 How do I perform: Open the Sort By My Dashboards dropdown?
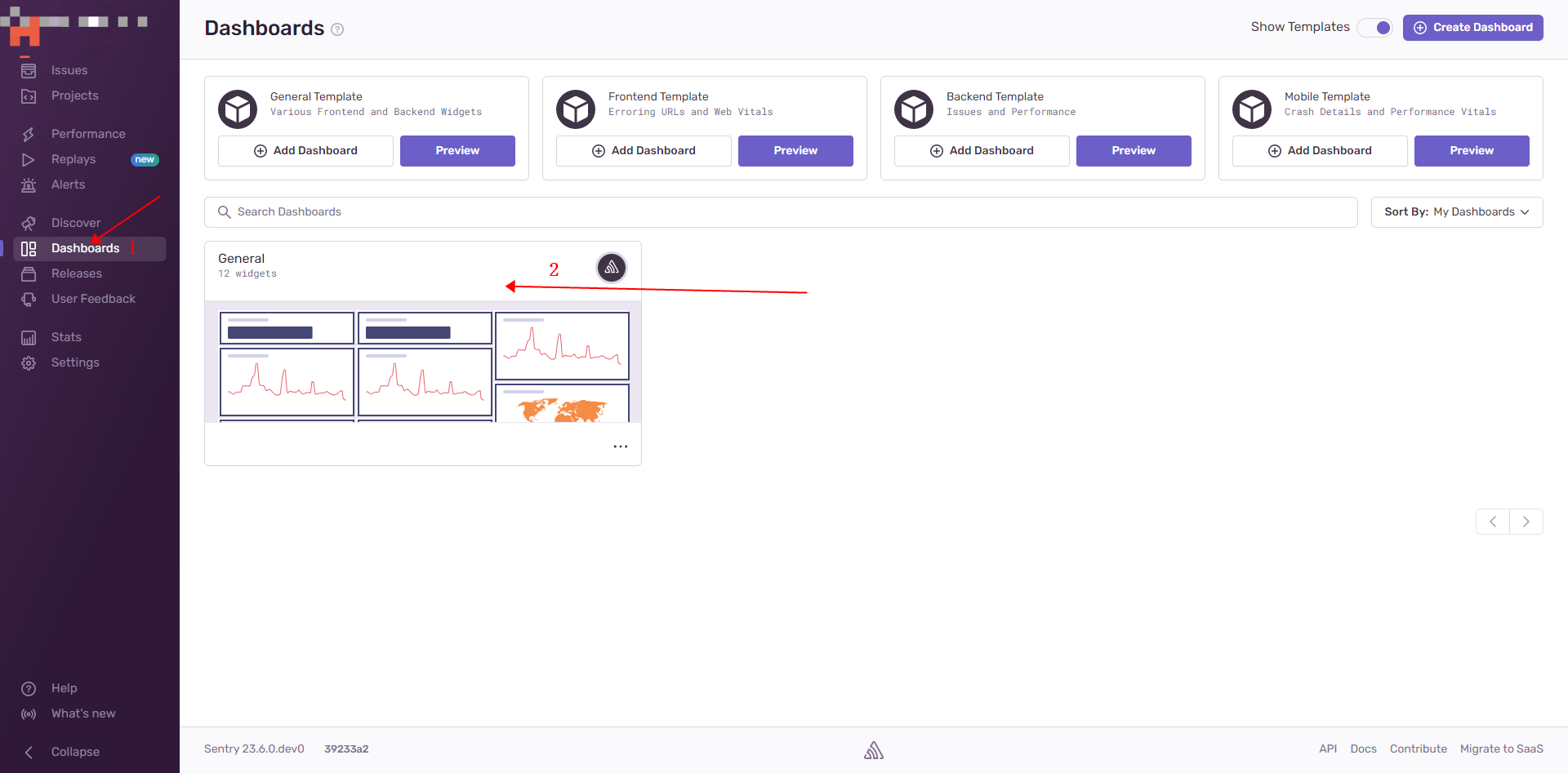(x=1456, y=211)
